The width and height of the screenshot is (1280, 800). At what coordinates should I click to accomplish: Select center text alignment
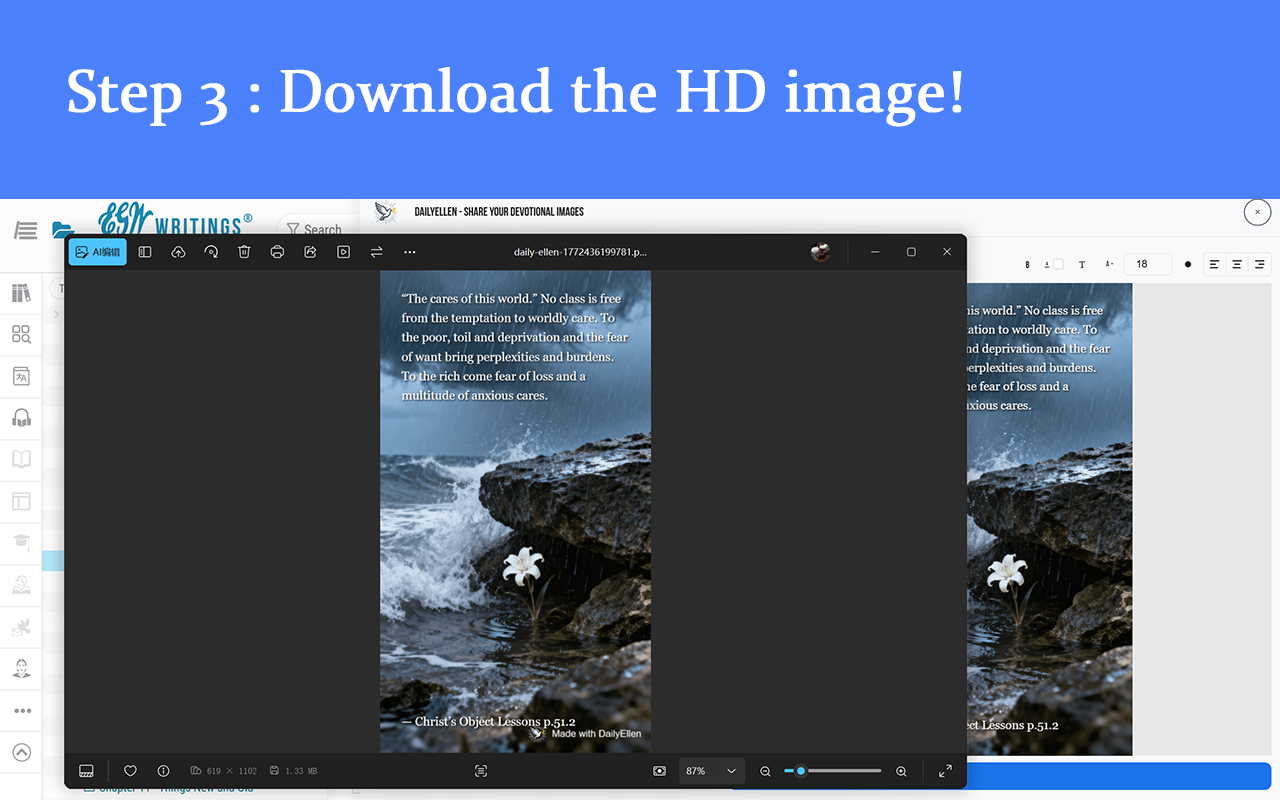tap(1237, 264)
